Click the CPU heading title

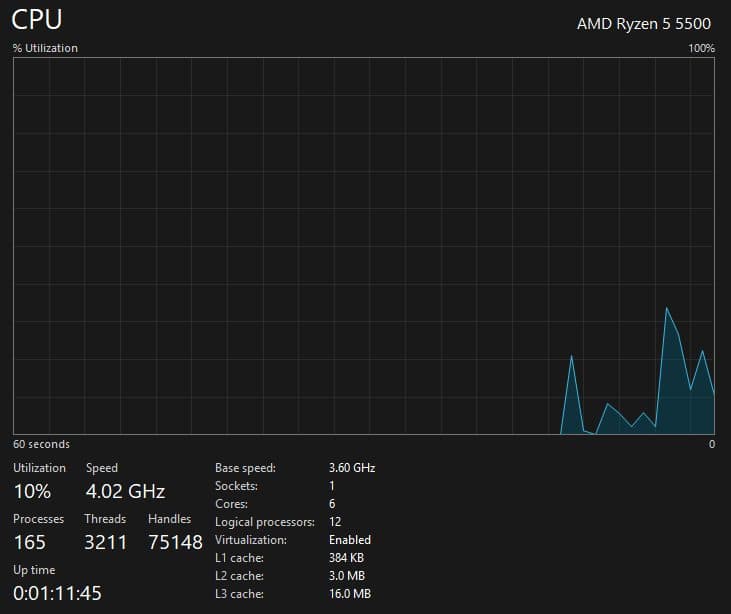[36, 20]
